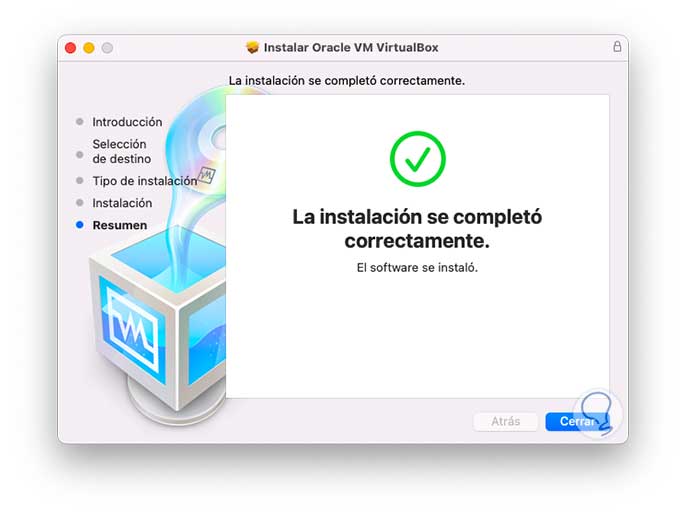The width and height of the screenshot is (688, 512).
Task: Click the lock icon in title bar
Action: 617,47
